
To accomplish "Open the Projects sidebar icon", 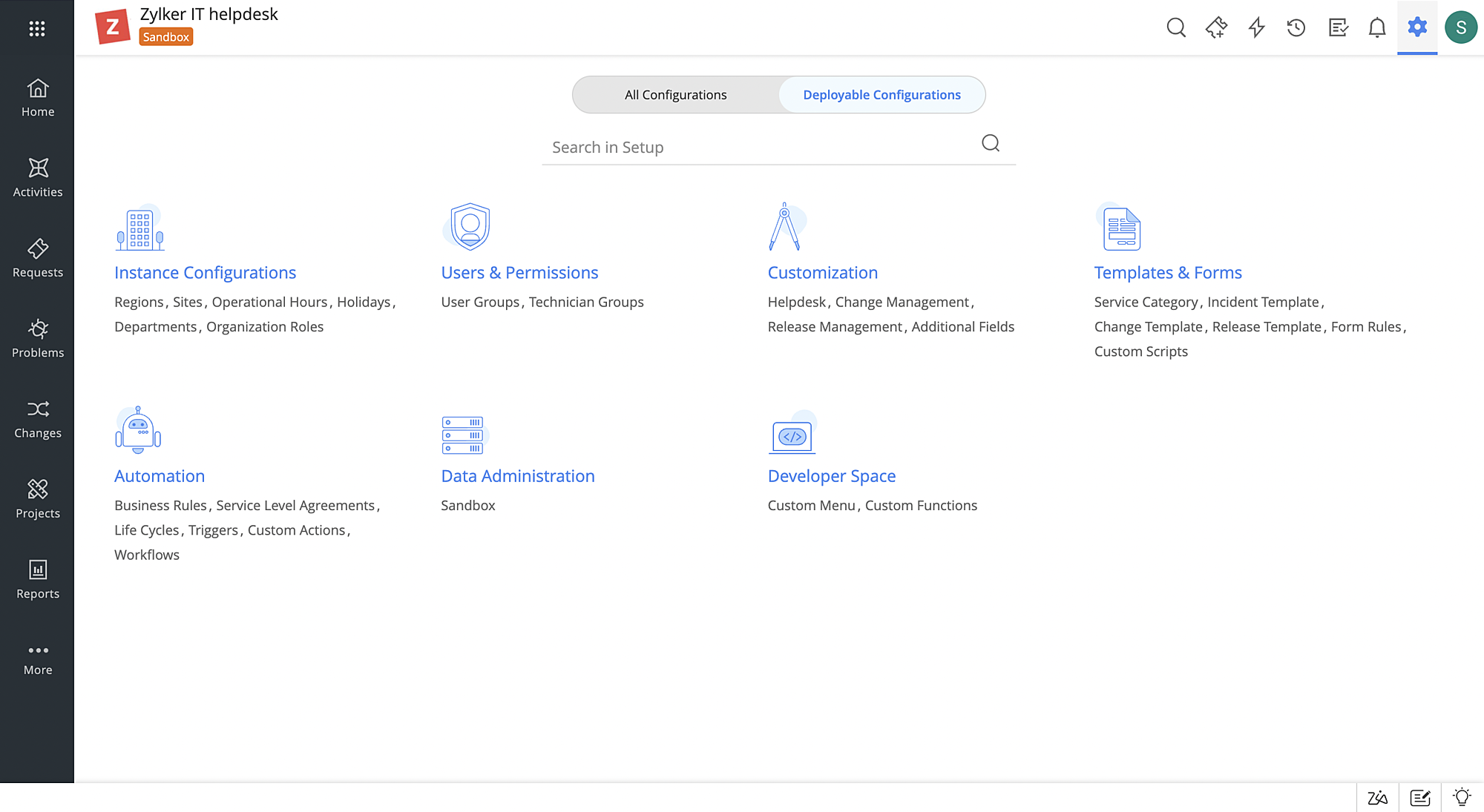I will coord(38,499).
